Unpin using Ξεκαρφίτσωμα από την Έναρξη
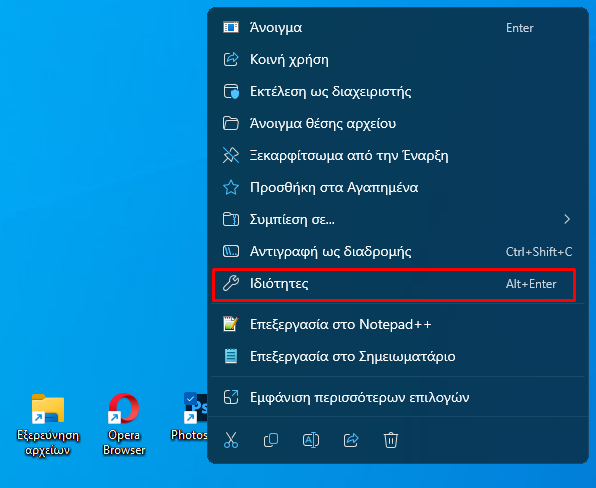Image resolution: width=596 pixels, height=488 pixels. [396, 155]
